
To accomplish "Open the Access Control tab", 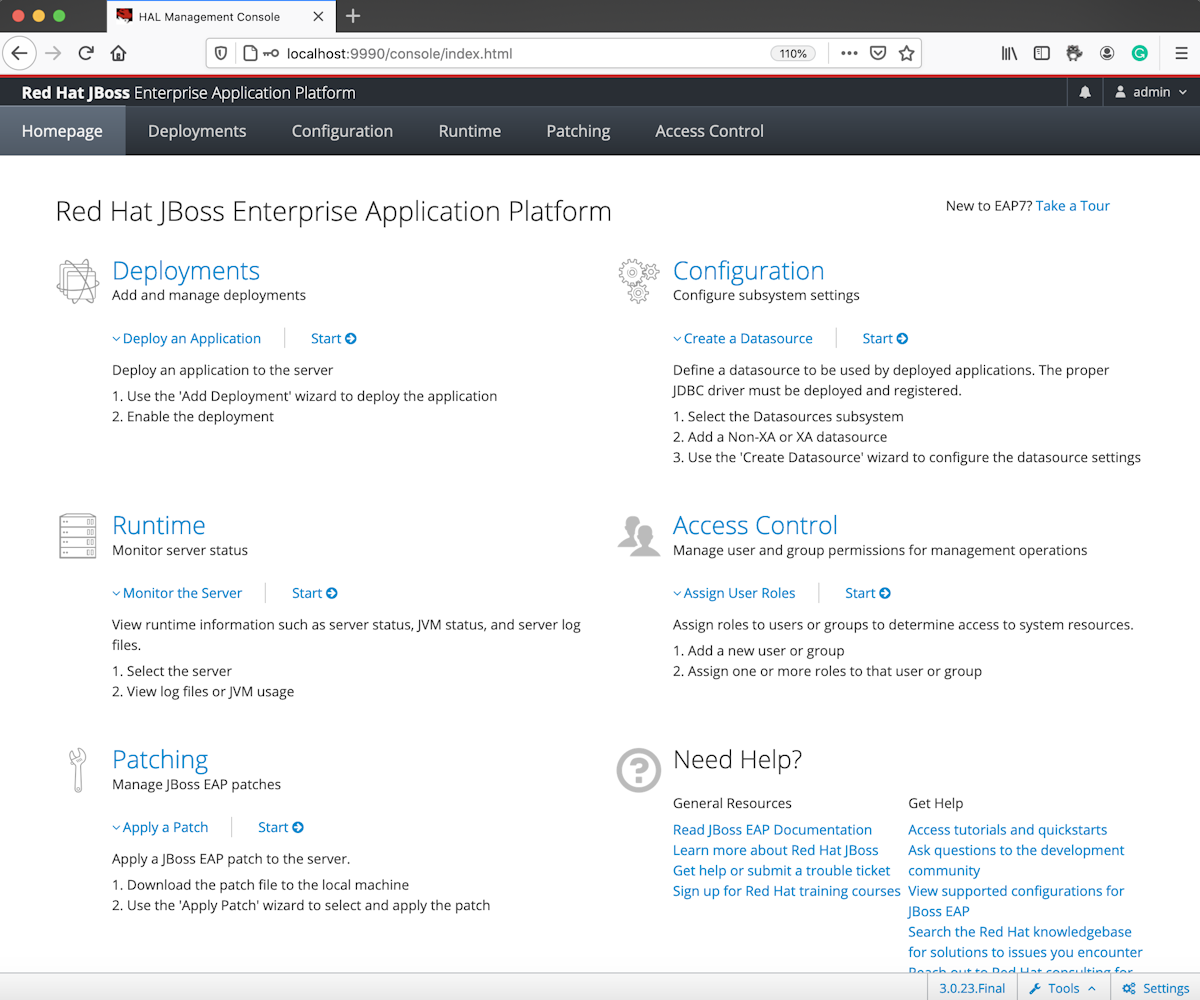I will coord(709,131).
